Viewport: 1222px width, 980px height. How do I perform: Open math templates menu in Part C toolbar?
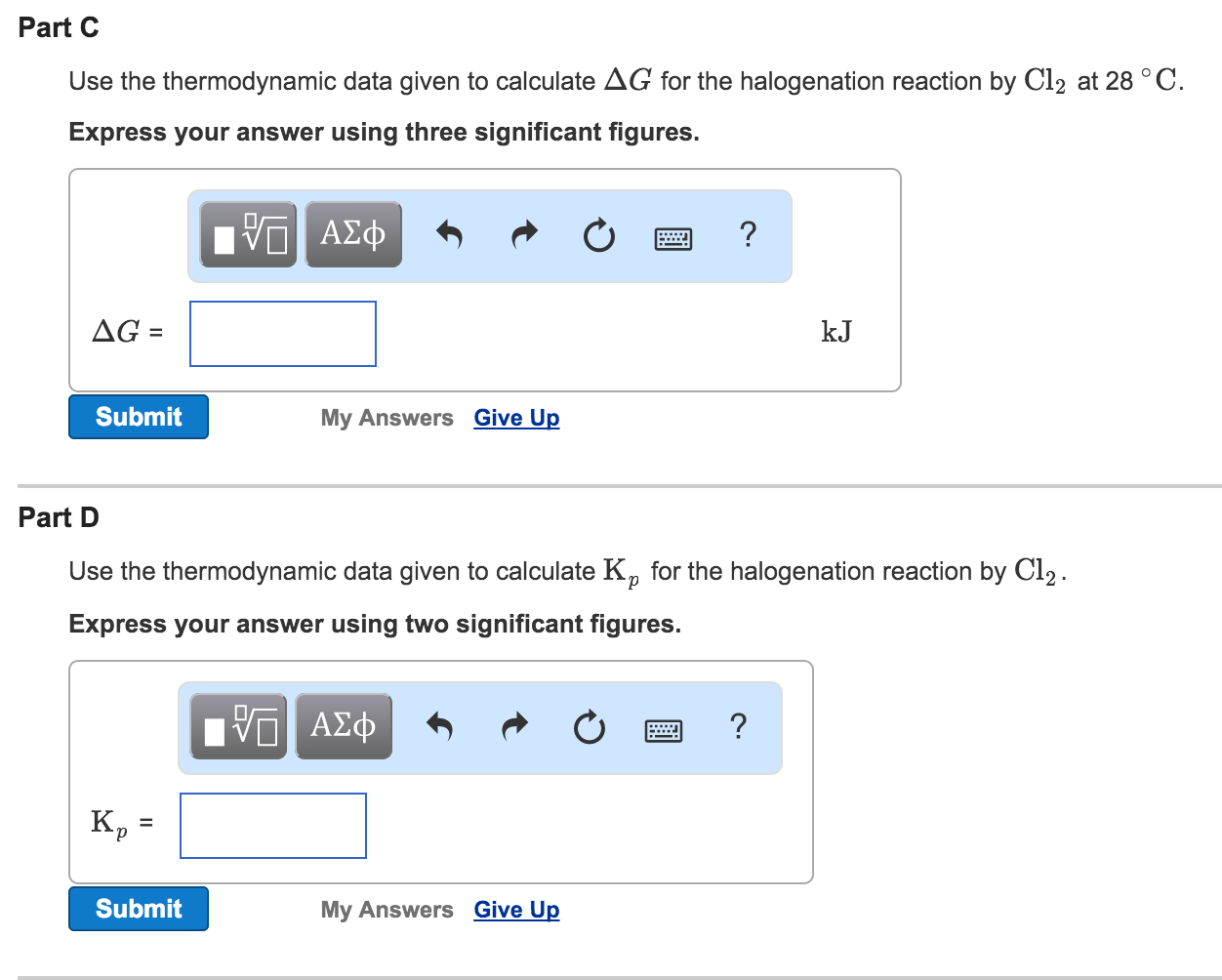[x=247, y=234]
